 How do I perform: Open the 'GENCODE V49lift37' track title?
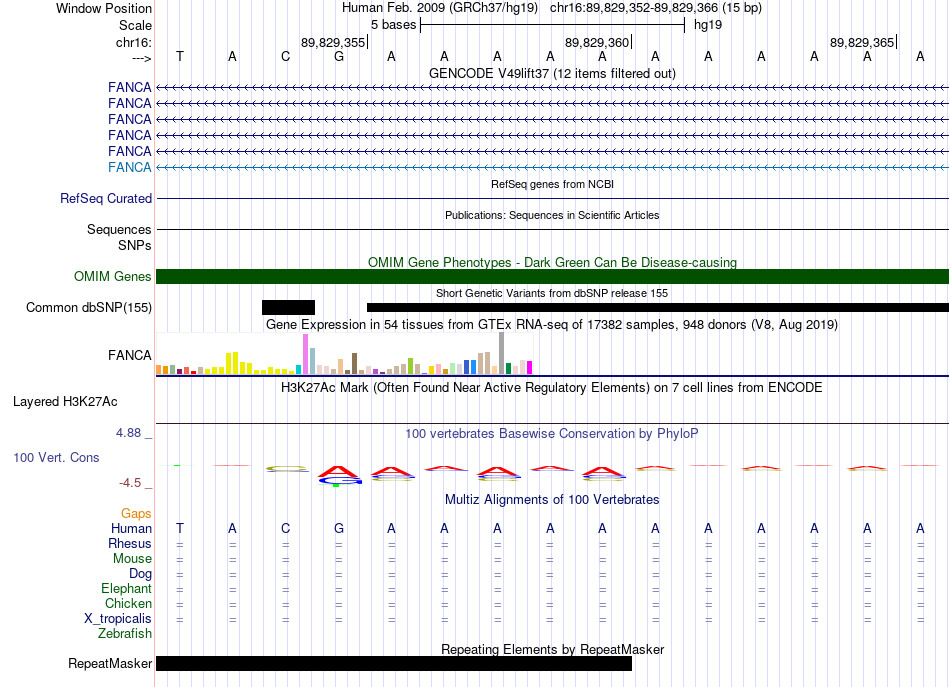[552, 73]
